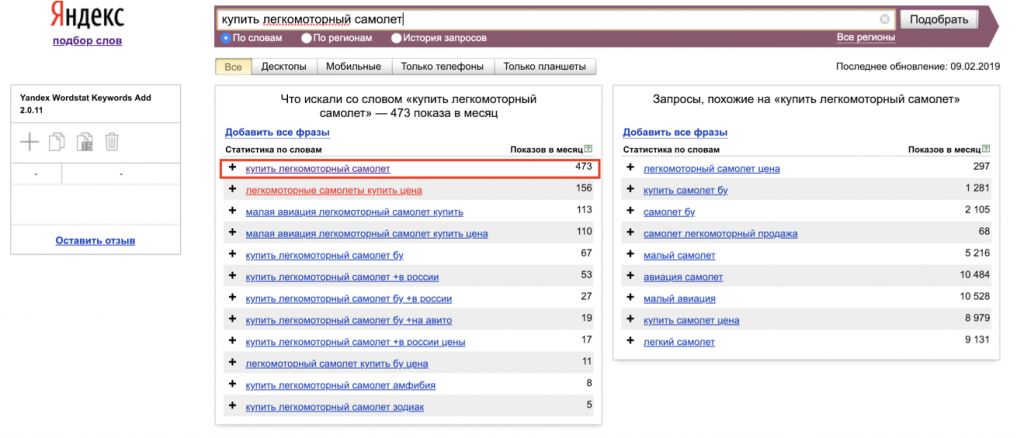Open the 'подбор слов' link under logo
This screenshot has width=1024, height=438.
87,41
